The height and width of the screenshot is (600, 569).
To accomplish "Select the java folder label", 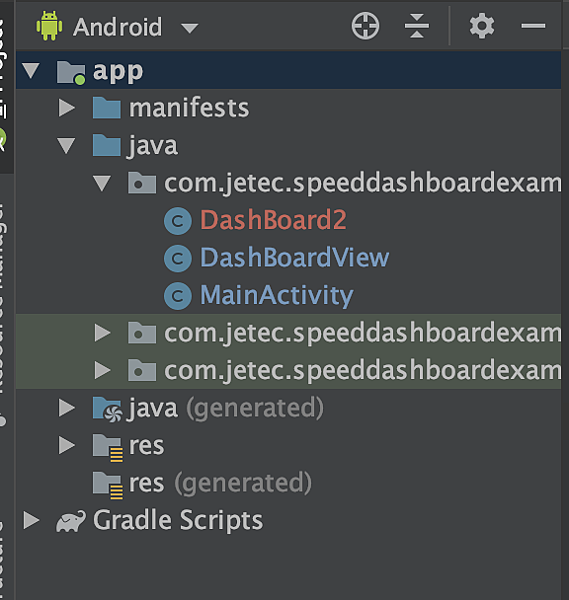I will pyautogui.click(x=153, y=146).
